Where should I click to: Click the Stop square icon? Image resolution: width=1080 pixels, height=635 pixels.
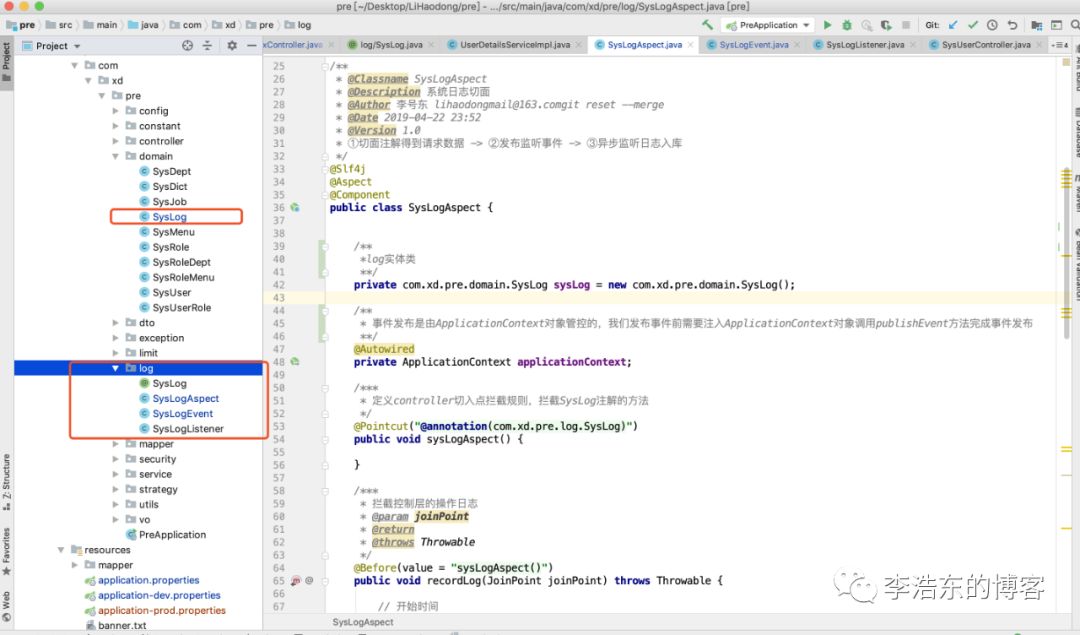[906, 25]
